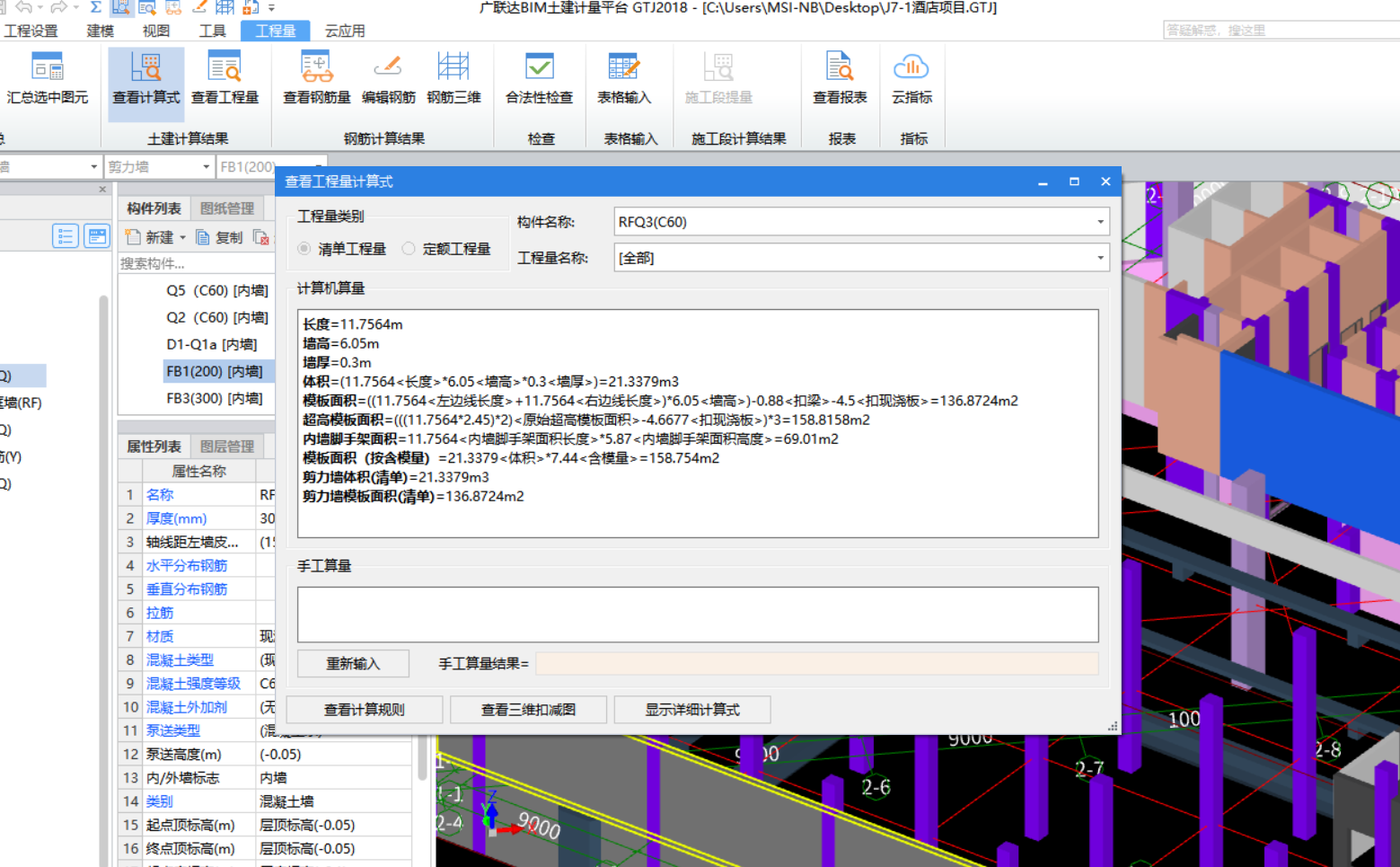
Task: Open the redo history dropdown arrow
Action: (75, 8)
